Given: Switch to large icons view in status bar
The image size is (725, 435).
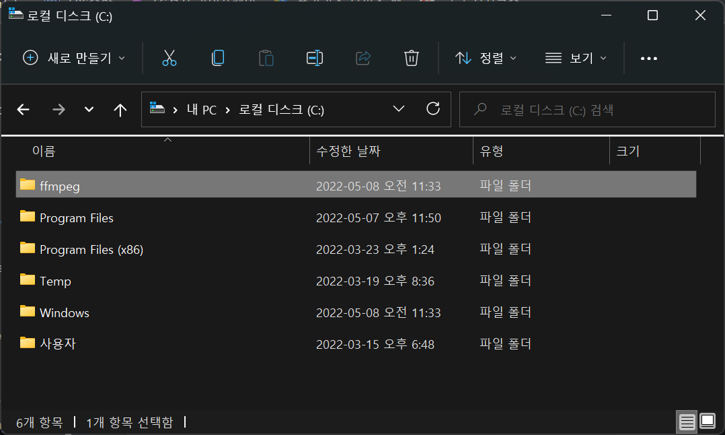Looking at the screenshot, I should coord(707,421).
